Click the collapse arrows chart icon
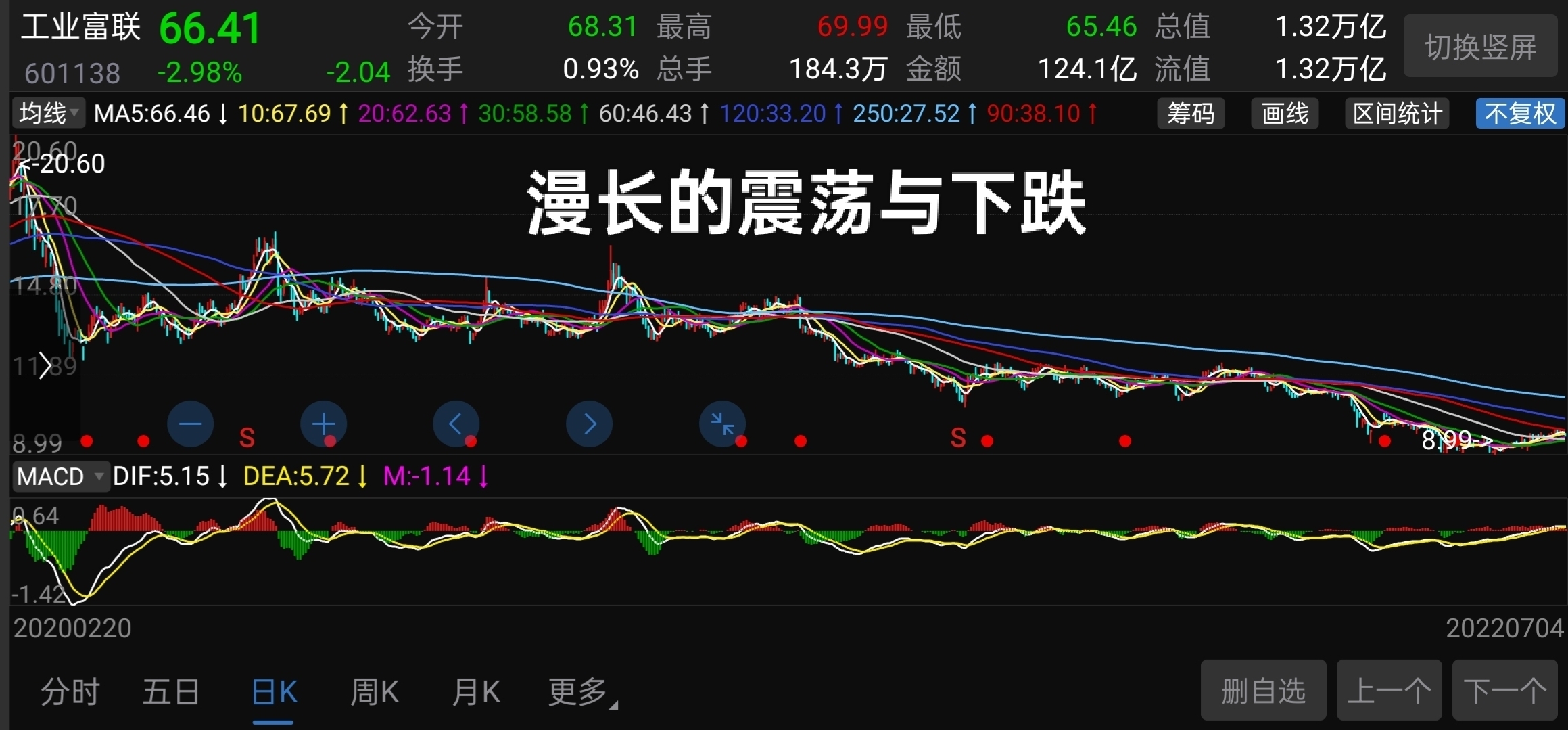The width and height of the screenshot is (1568, 730). tap(722, 424)
